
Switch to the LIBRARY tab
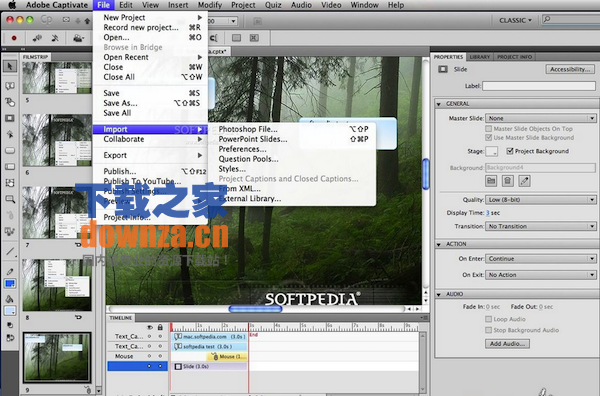point(480,57)
